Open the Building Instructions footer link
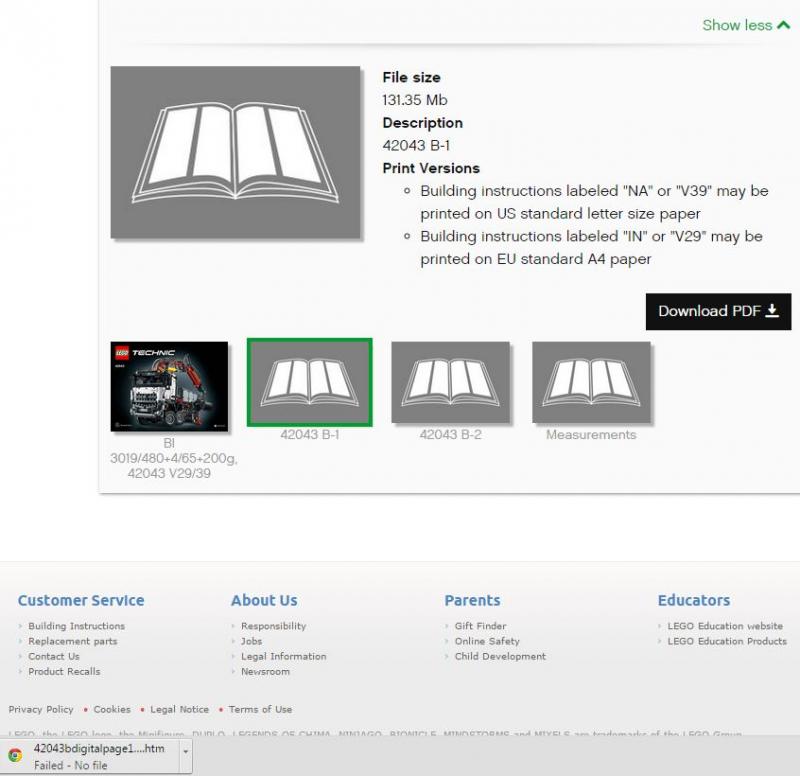Screen dimensions: 800x776 pyautogui.click(x=76, y=626)
